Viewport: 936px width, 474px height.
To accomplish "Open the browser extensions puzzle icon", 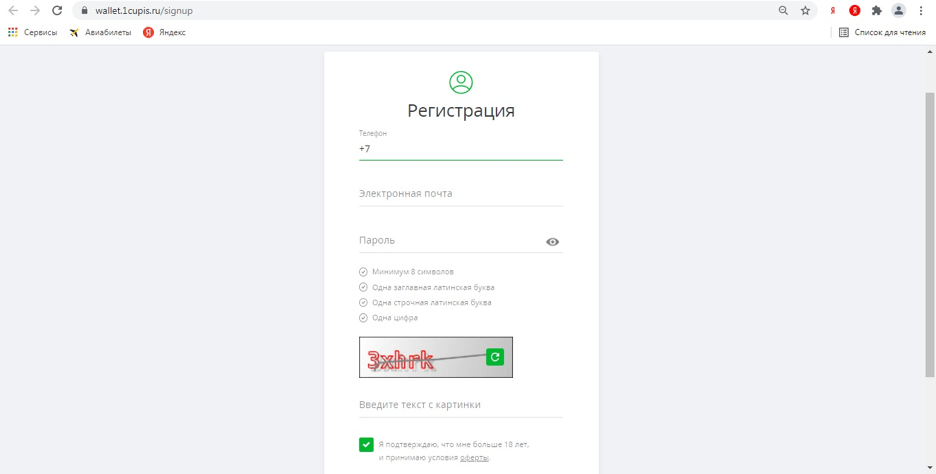I will tap(876, 10).
